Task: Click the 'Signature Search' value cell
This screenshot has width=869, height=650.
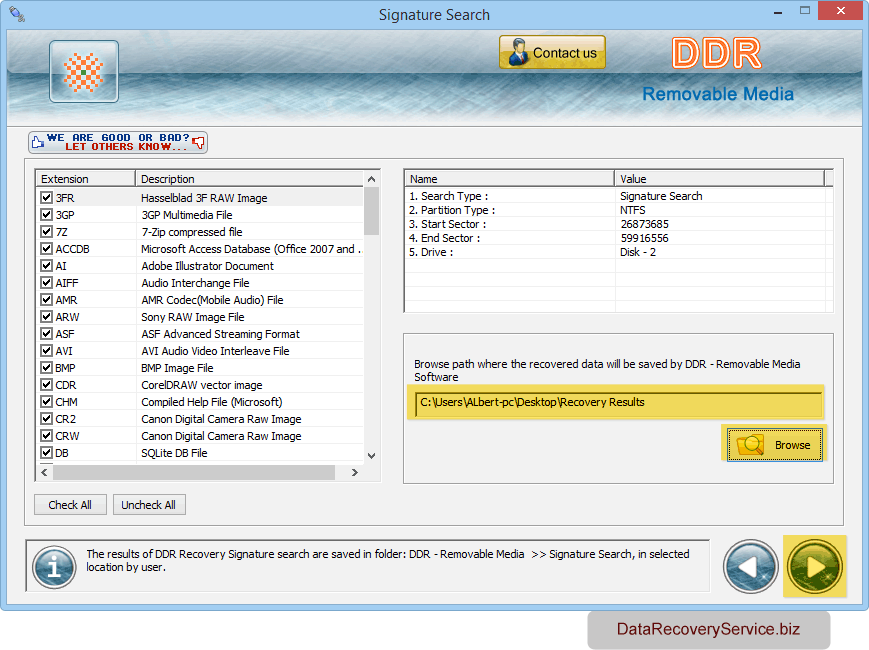Action: (661, 196)
